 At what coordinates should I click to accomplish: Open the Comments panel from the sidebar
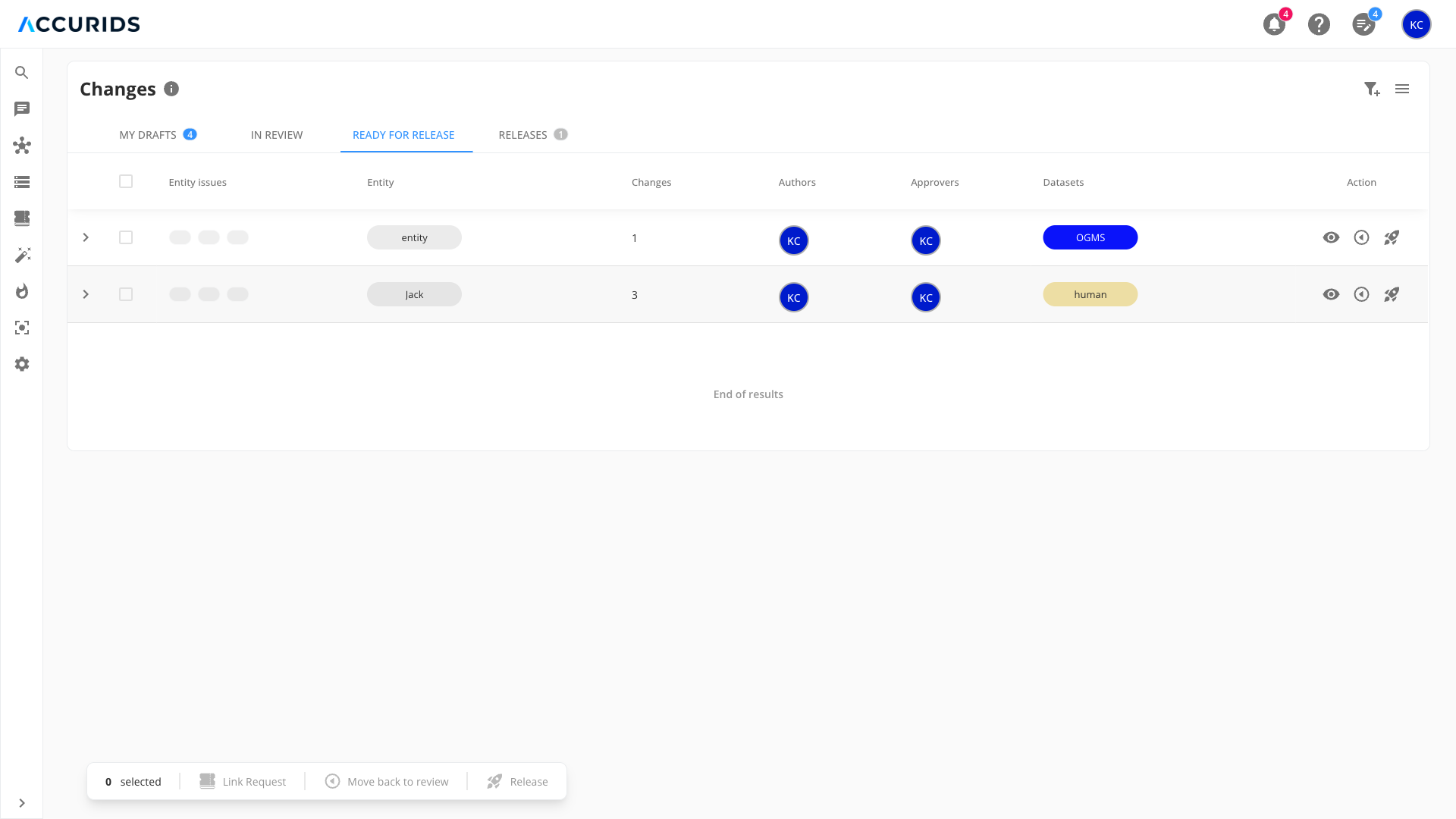click(x=22, y=109)
